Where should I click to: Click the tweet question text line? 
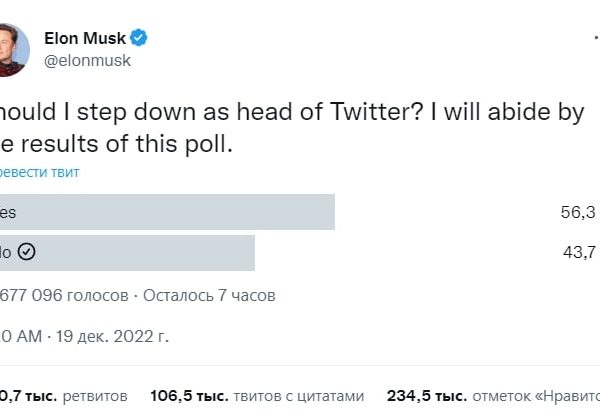click(x=290, y=112)
